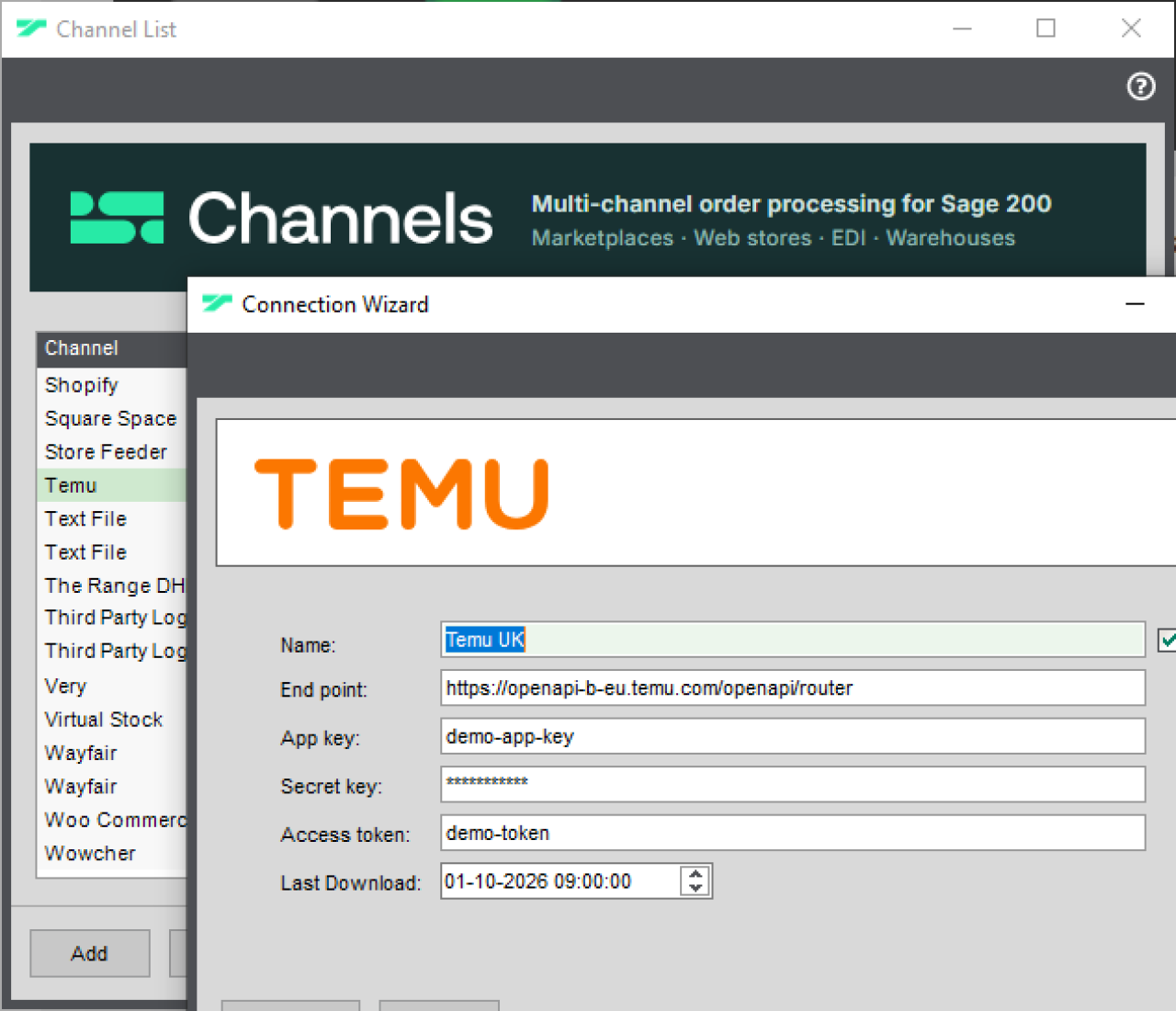Select the highlighted Temu channel row
This screenshot has height=1011, width=1176.
[x=112, y=485]
